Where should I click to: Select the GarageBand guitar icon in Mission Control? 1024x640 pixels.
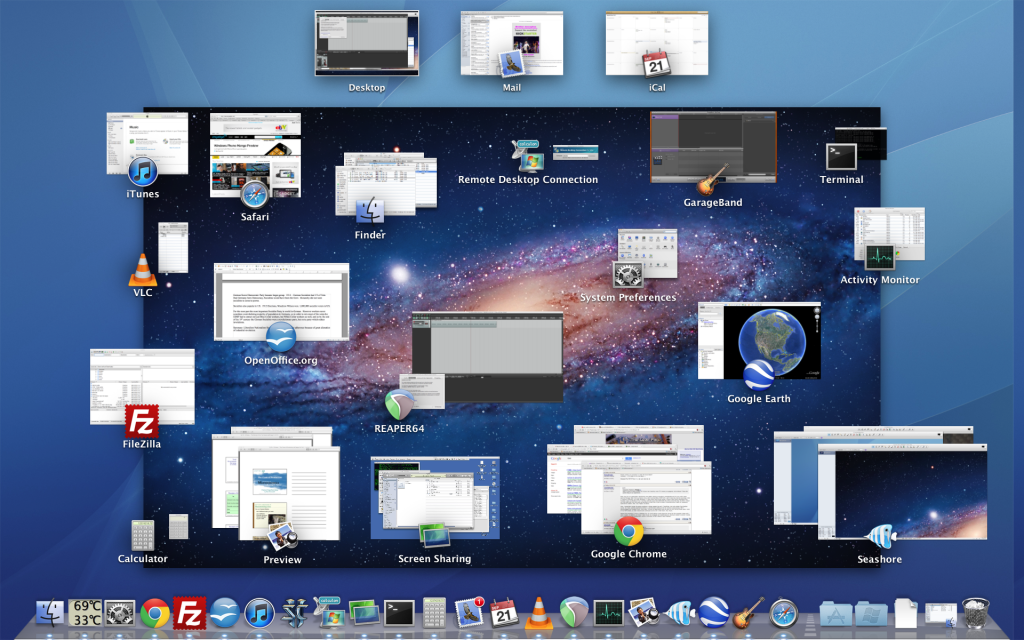[712, 180]
